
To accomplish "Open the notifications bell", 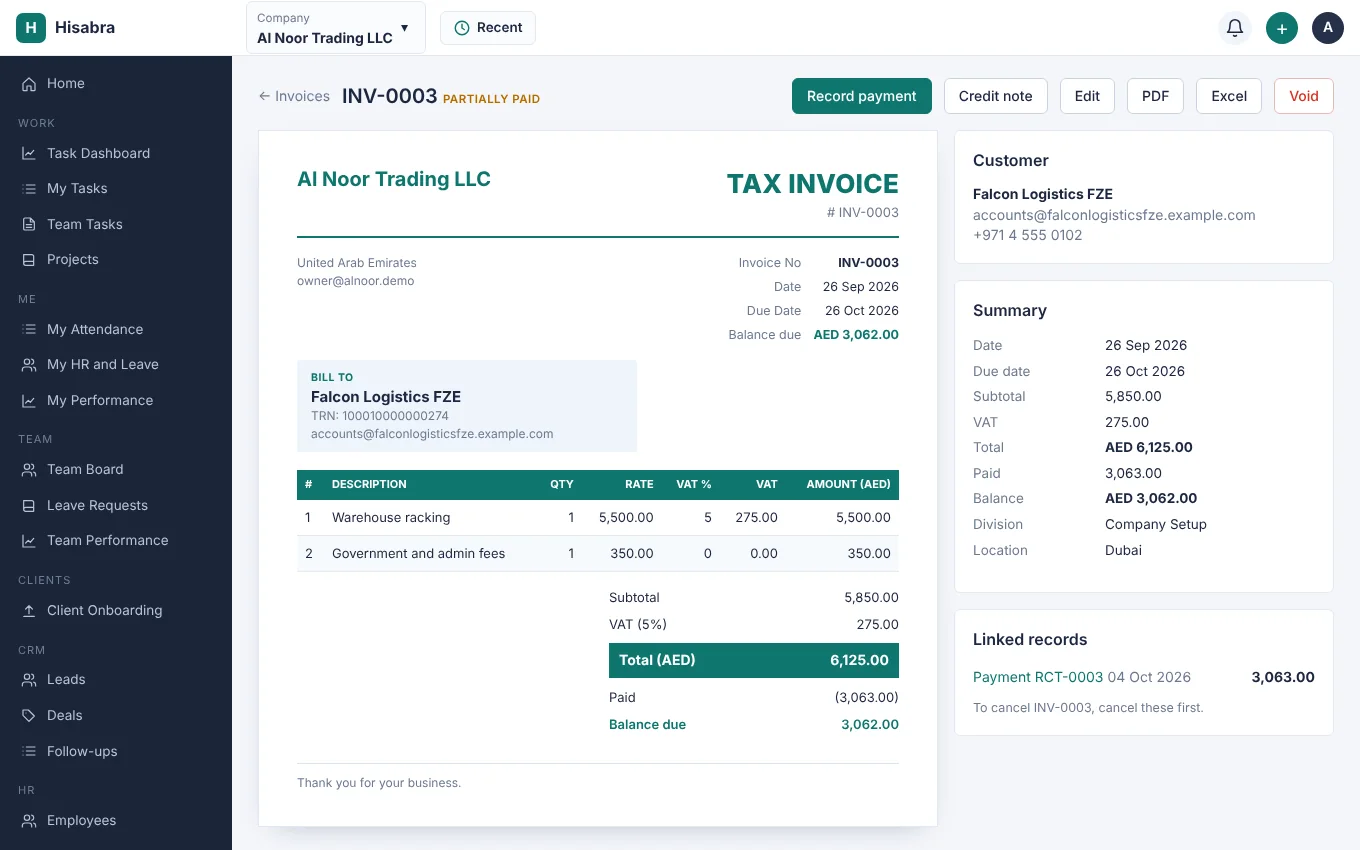I will (x=1235, y=28).
